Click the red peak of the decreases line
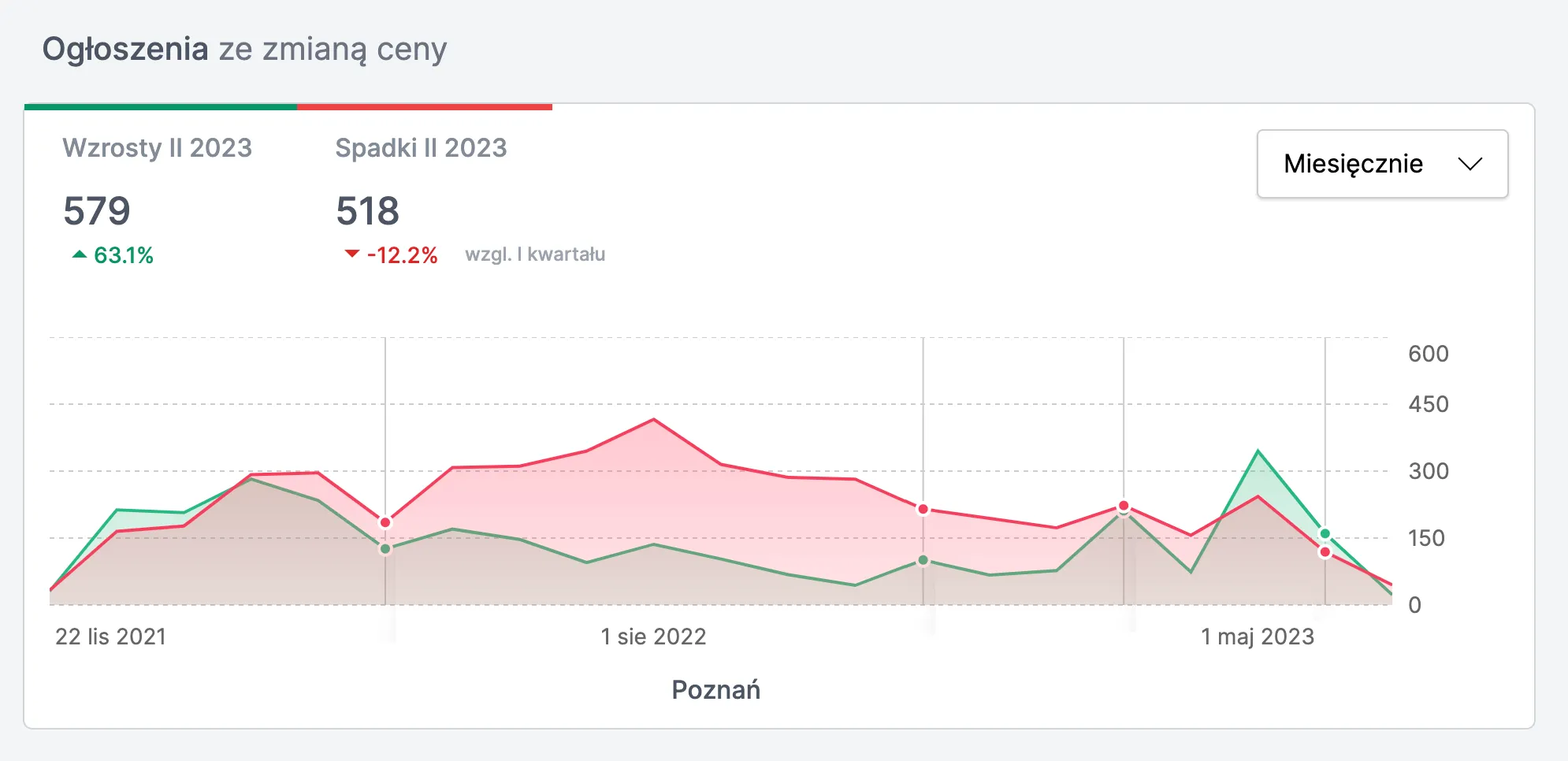 coord(654,419)
